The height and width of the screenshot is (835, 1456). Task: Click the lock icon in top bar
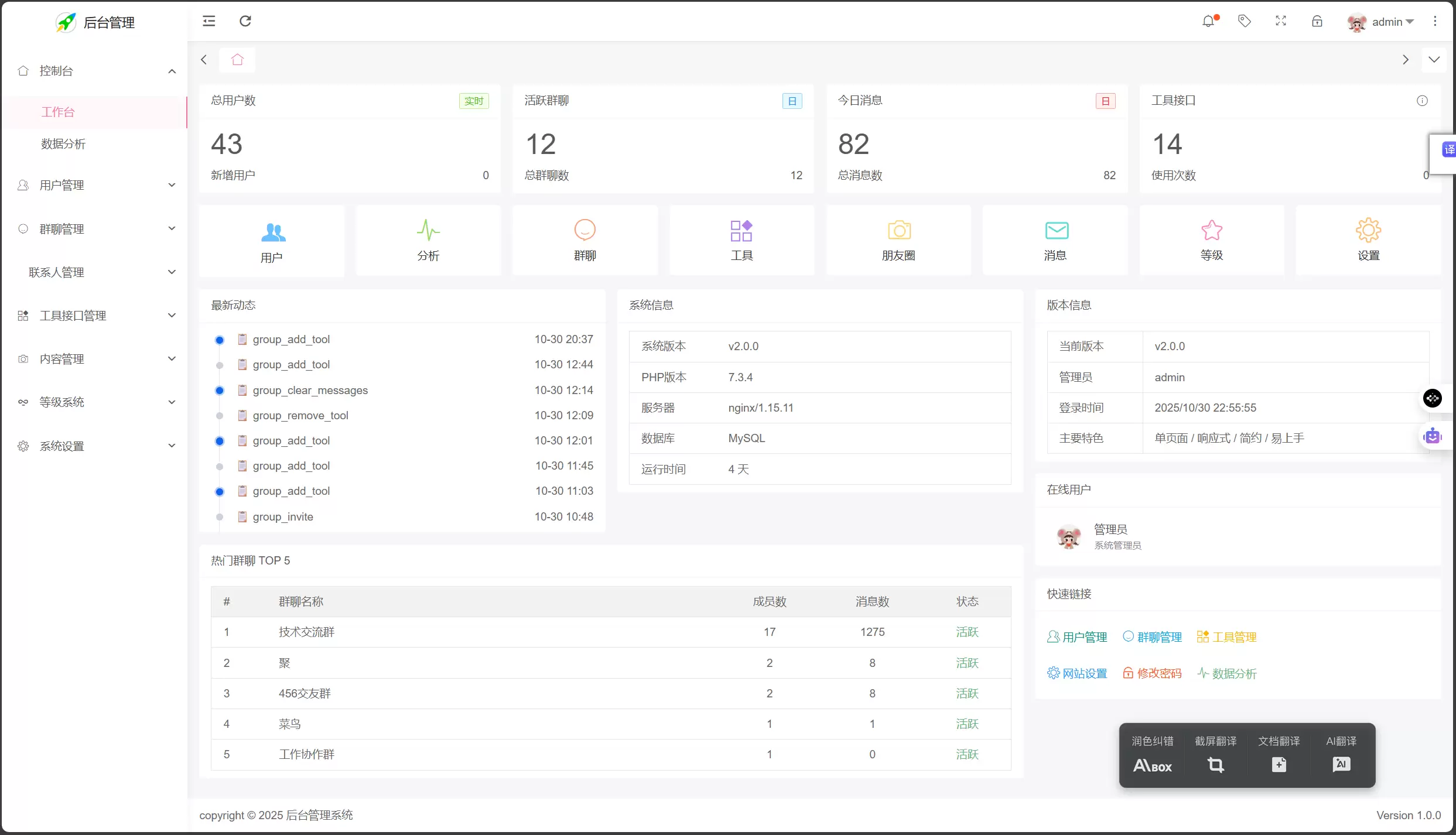coord(1317,21)
